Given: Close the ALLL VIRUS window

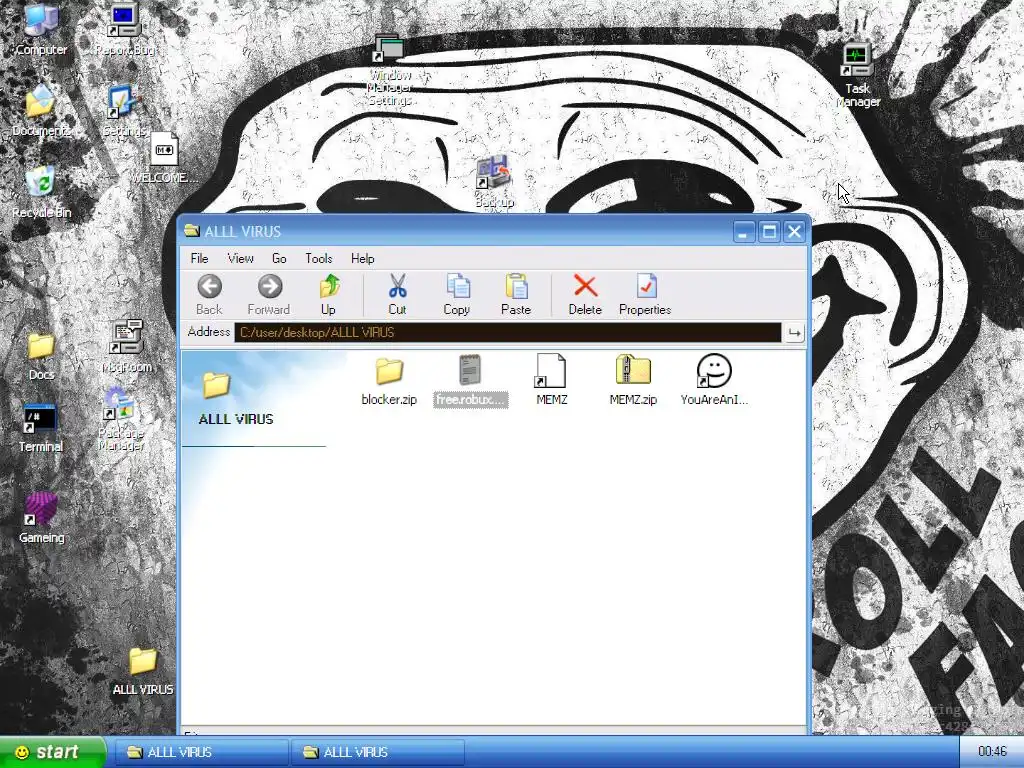Looking at the screenshot, I should [794, 232].
